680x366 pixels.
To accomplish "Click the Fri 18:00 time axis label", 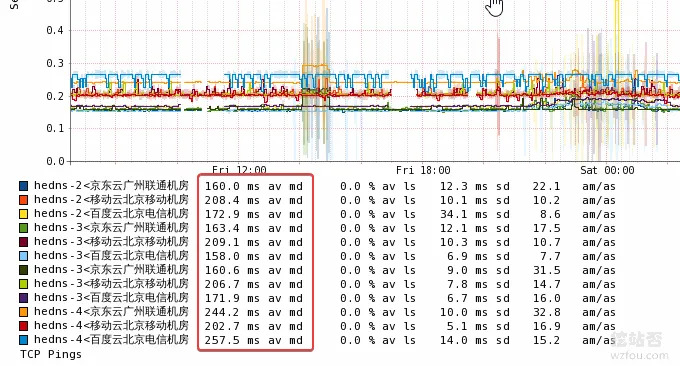I will coord(423,170).
